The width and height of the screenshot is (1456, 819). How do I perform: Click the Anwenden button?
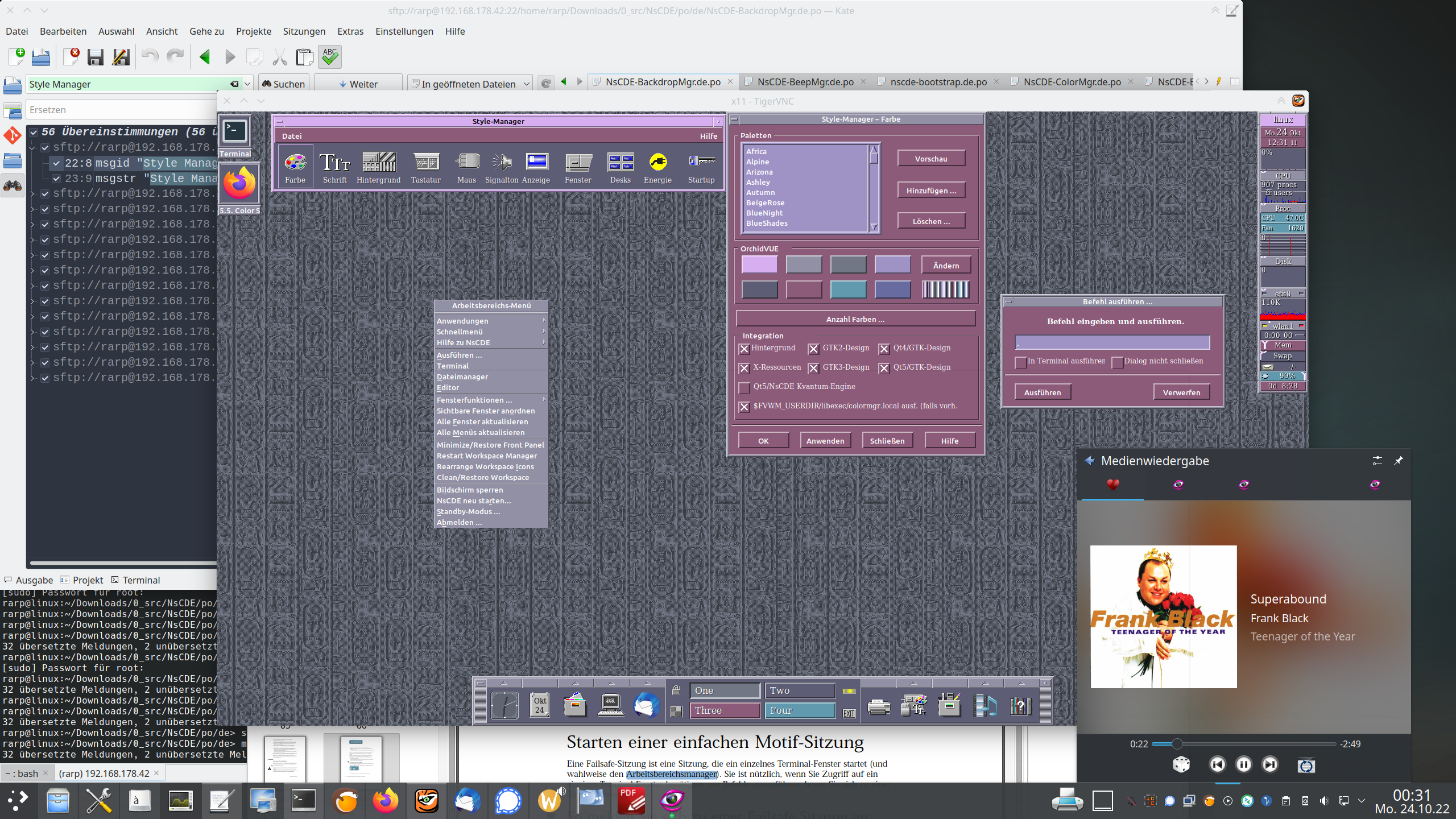[x=825, y=441]
